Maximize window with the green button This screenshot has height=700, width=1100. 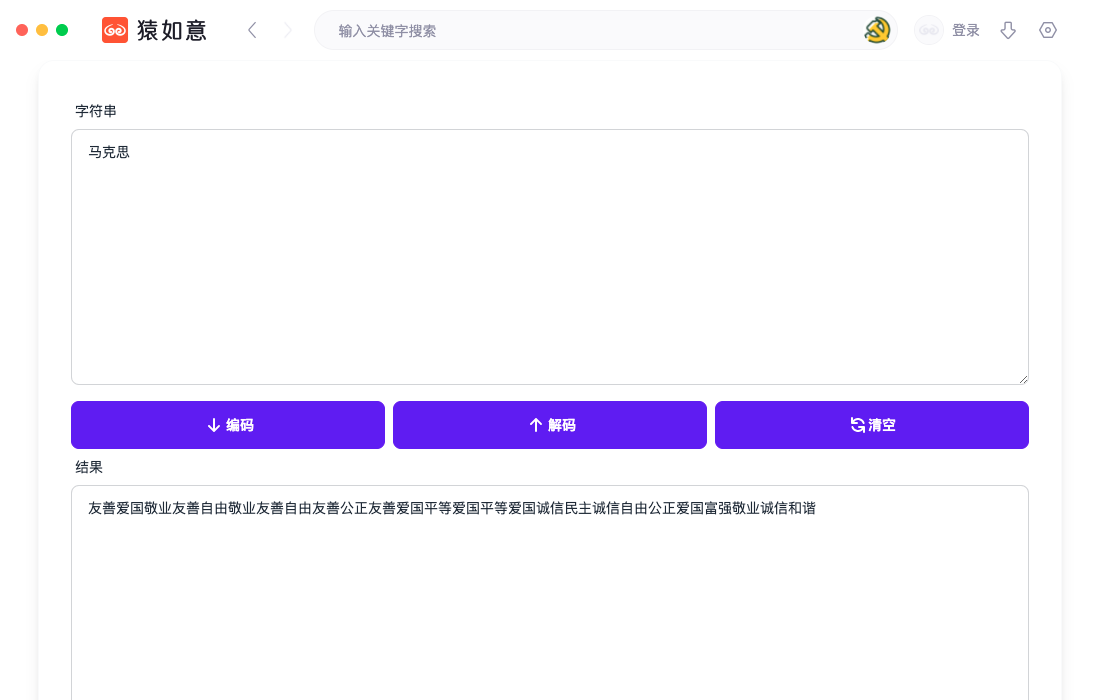[x=62, y=30]
